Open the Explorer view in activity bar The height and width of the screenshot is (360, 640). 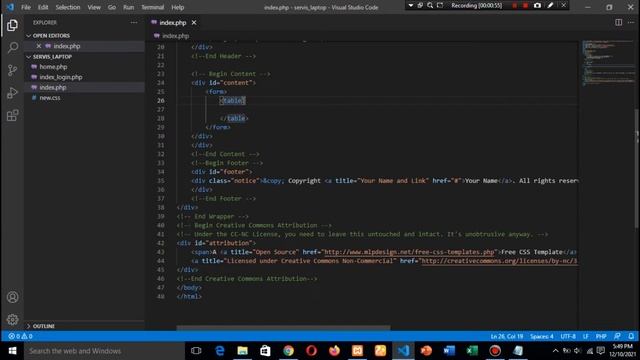pyautogui.click(x=12, y=25)
